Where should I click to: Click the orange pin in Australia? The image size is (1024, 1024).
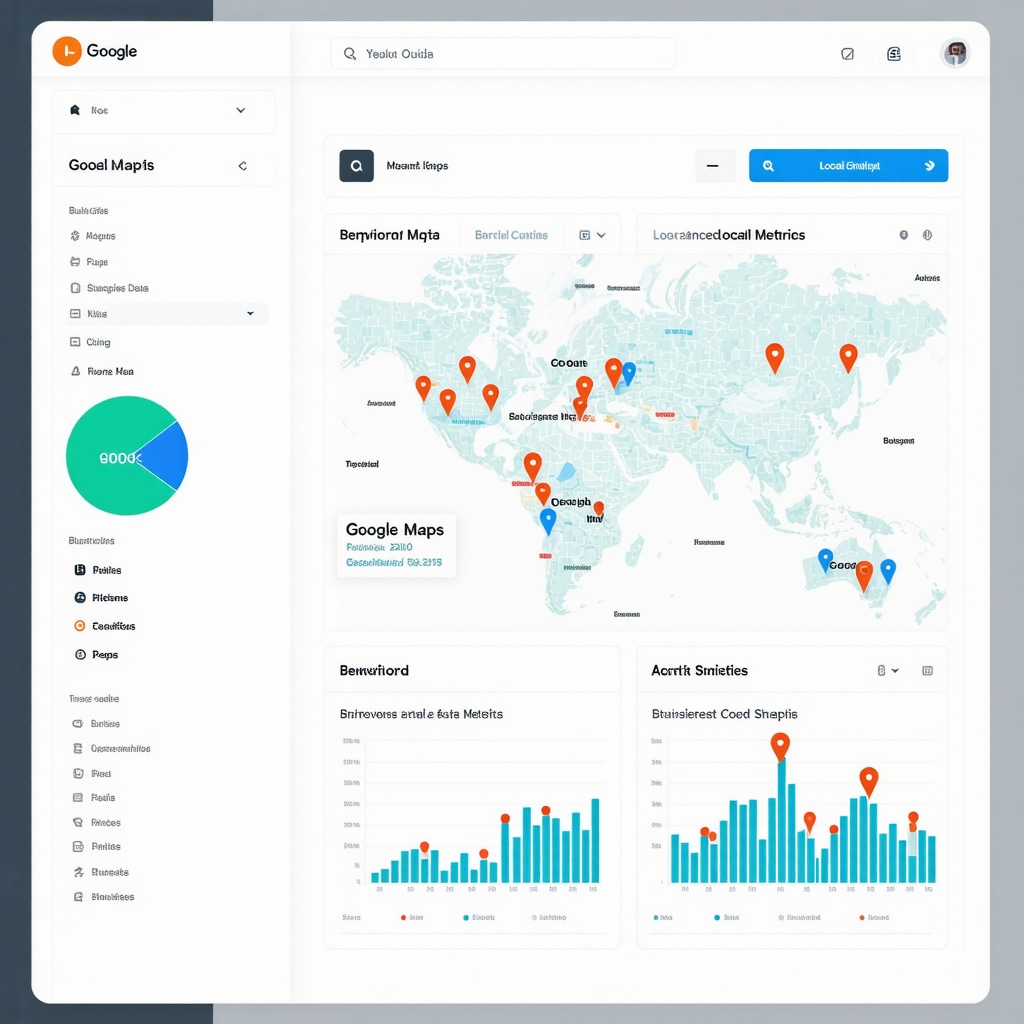point(864,574)
